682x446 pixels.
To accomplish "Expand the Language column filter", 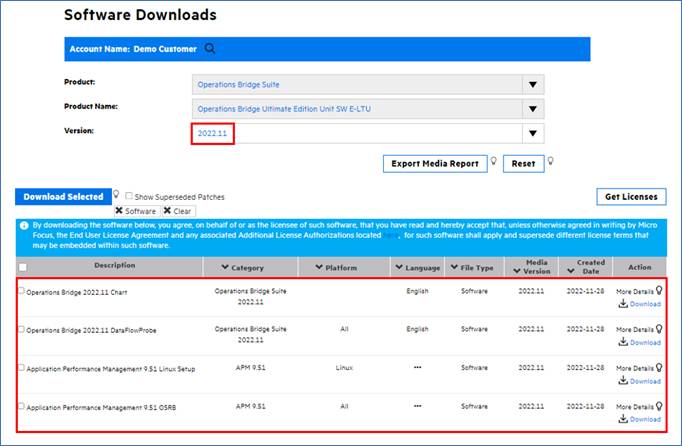I will [x=399, y=267].
